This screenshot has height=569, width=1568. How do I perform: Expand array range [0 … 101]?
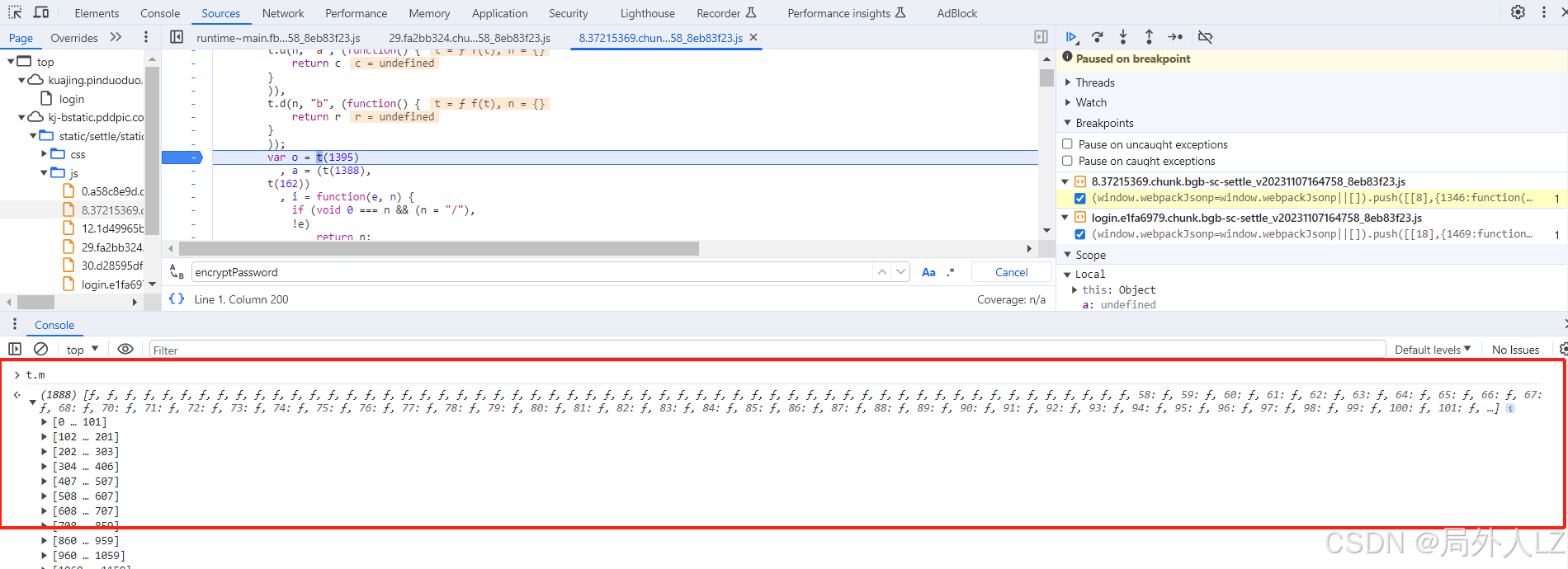click(x=45, y=422)
